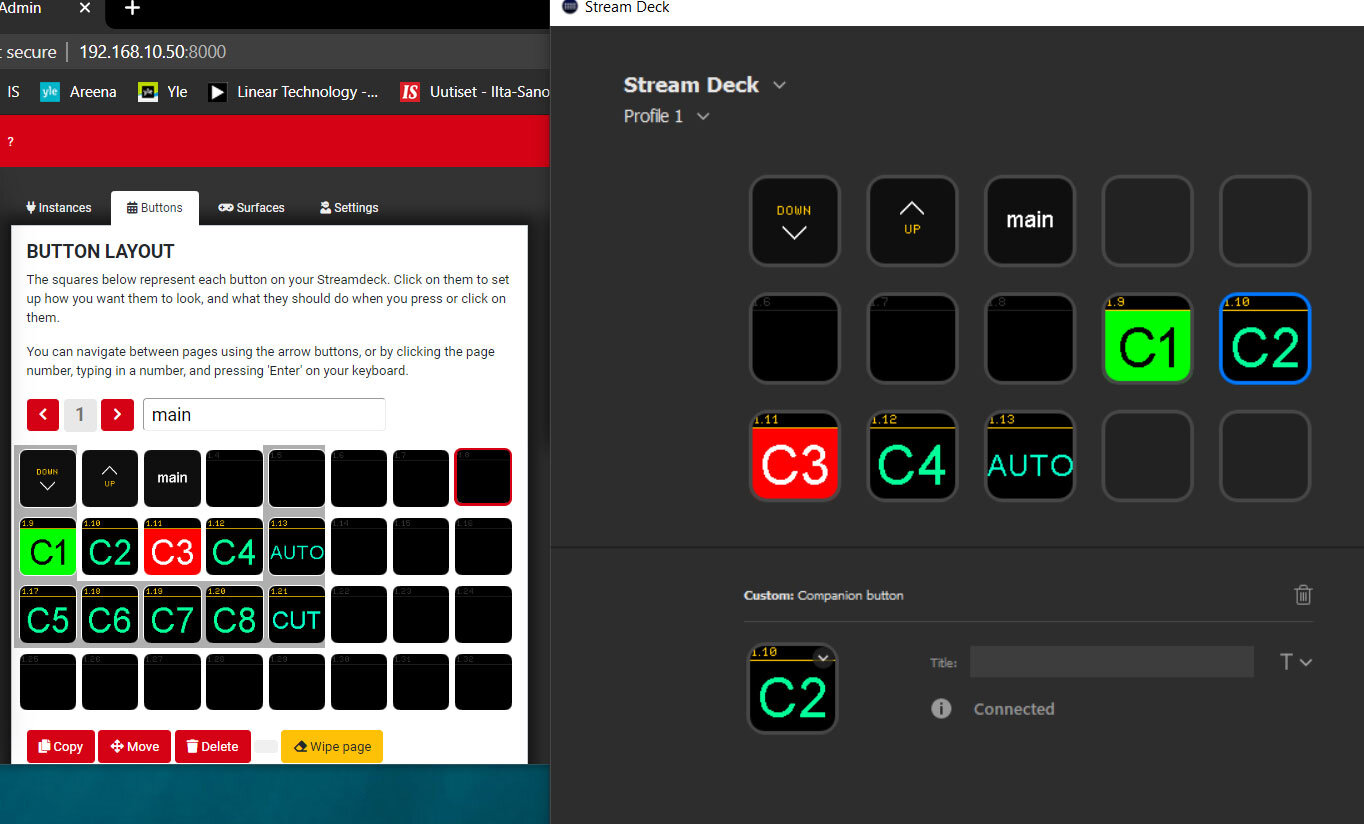Click the page number field showing 1

tap(80, 414)
